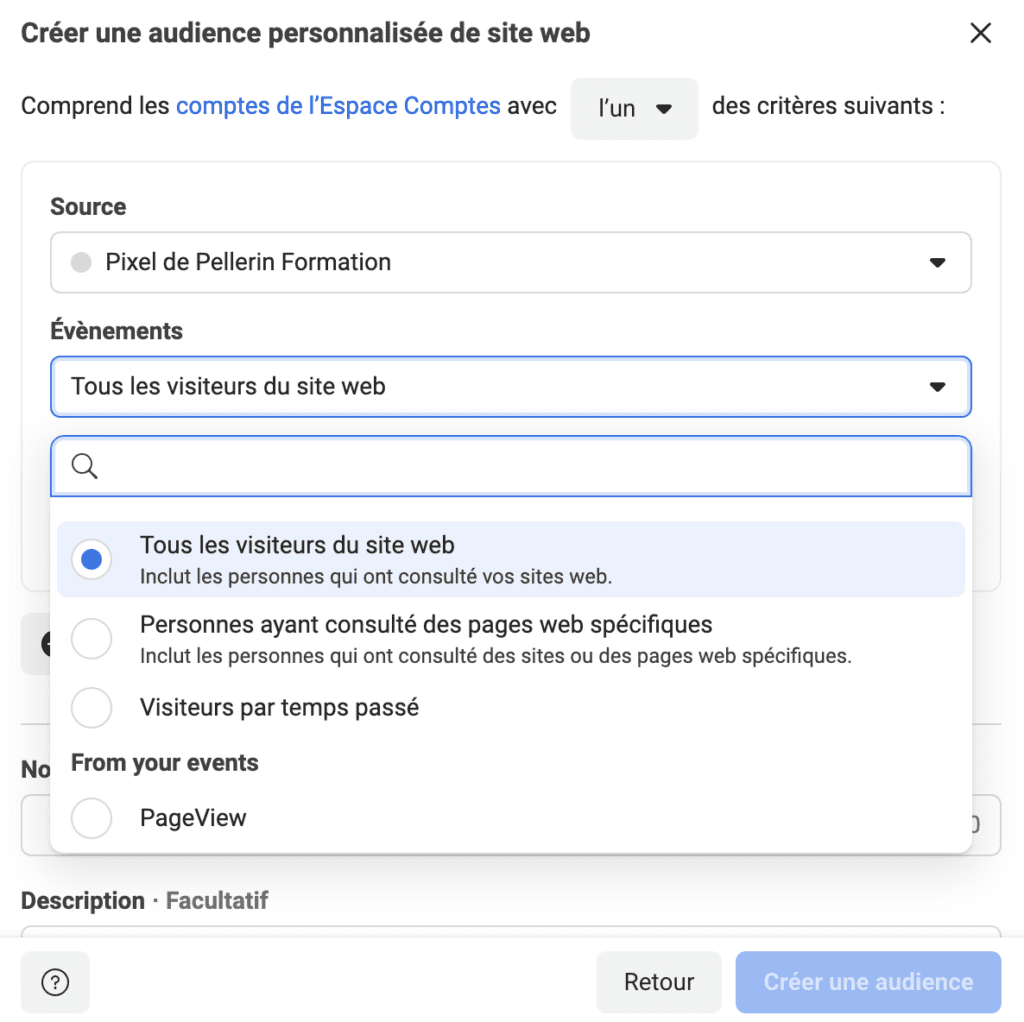Close the audience creation dialog

(x=980, y=33)
